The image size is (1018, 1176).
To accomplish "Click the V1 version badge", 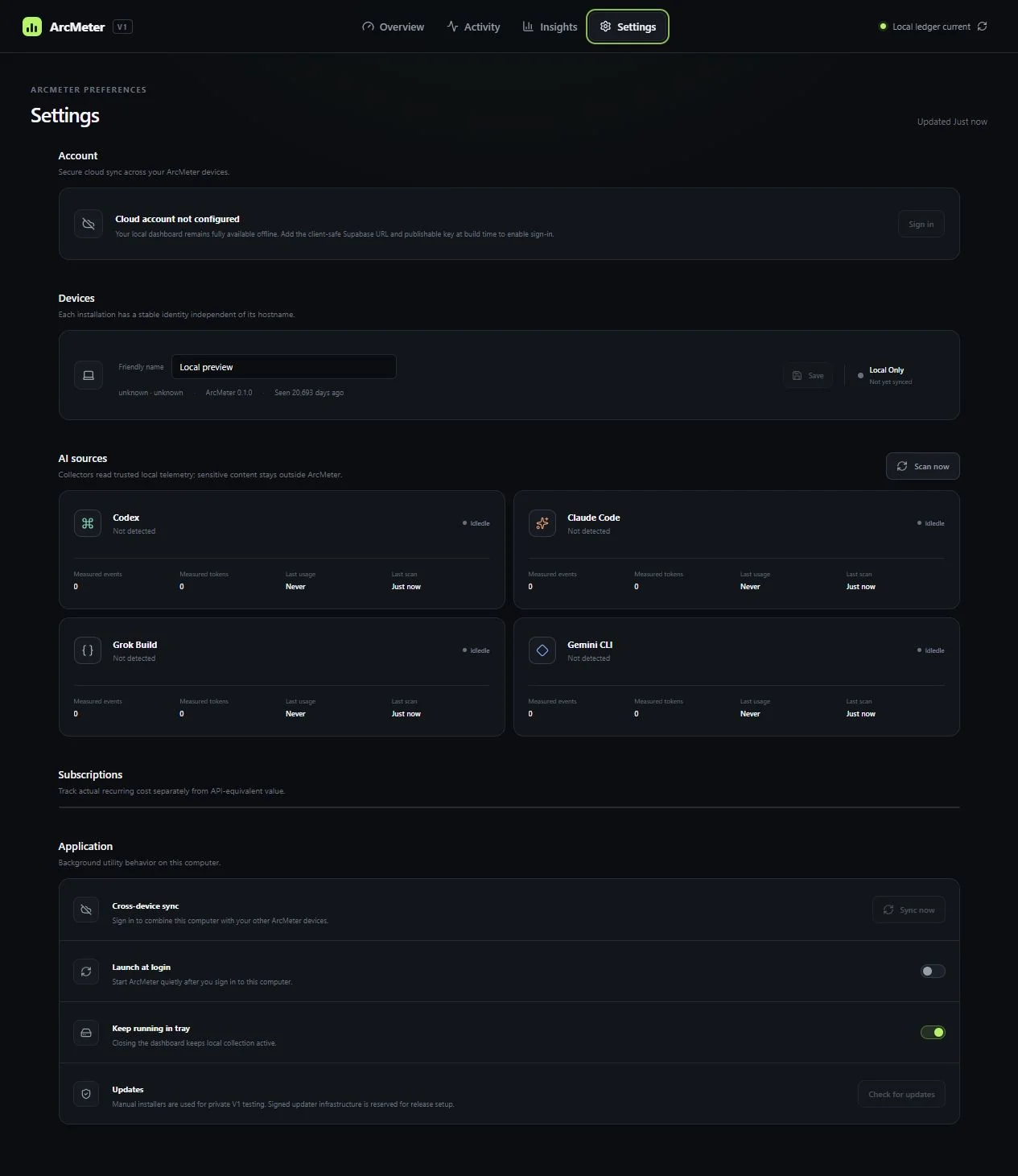I will [x=122, y=27].
